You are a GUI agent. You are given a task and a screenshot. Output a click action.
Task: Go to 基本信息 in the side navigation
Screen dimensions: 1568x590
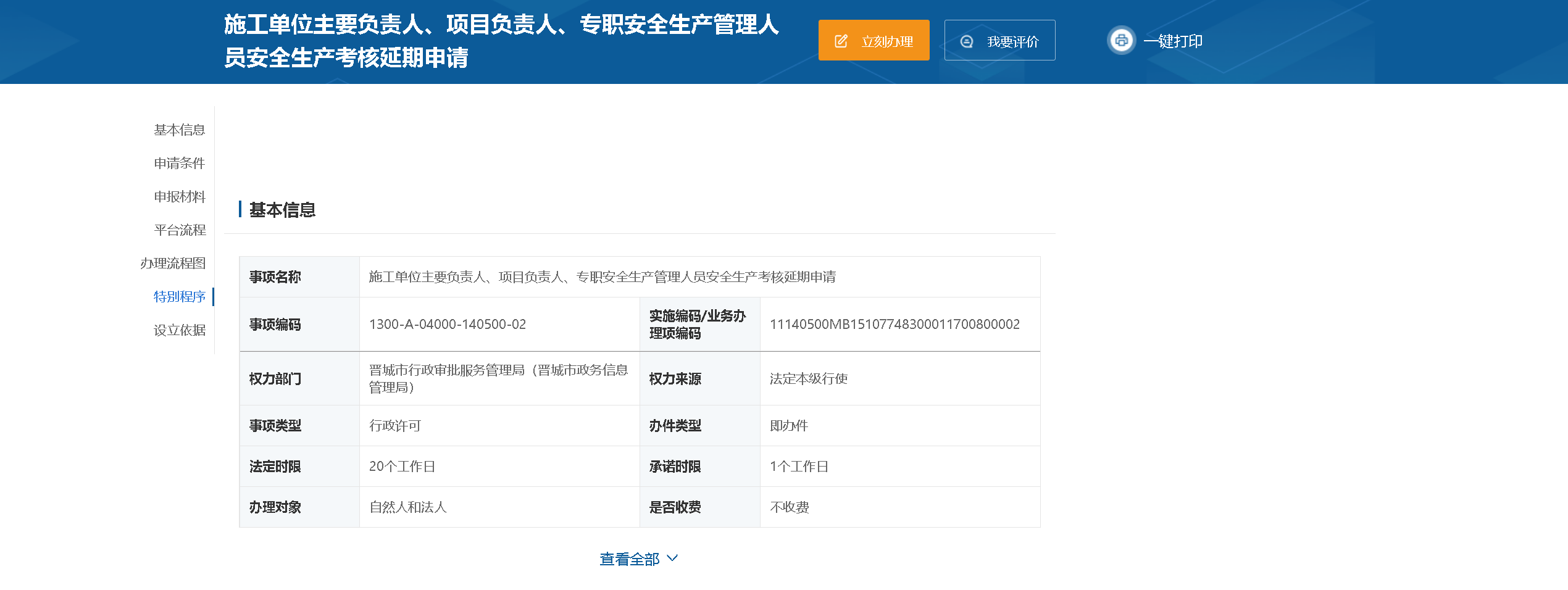pyautogui.click(x=179, y=130)
